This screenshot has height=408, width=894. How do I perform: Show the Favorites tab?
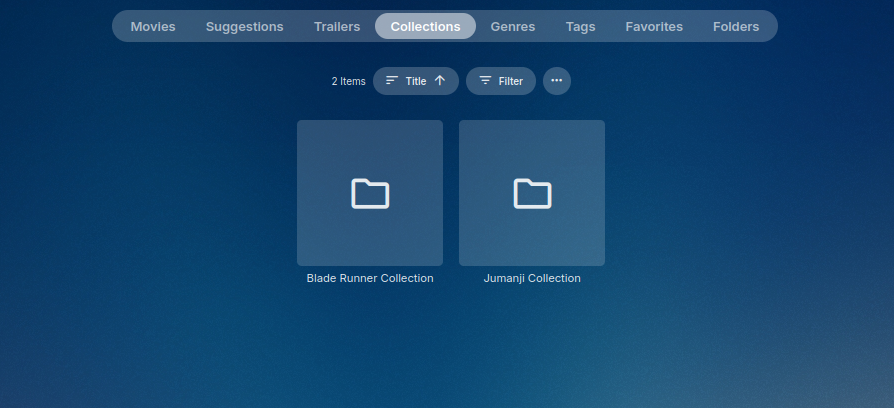click(654, 27)
